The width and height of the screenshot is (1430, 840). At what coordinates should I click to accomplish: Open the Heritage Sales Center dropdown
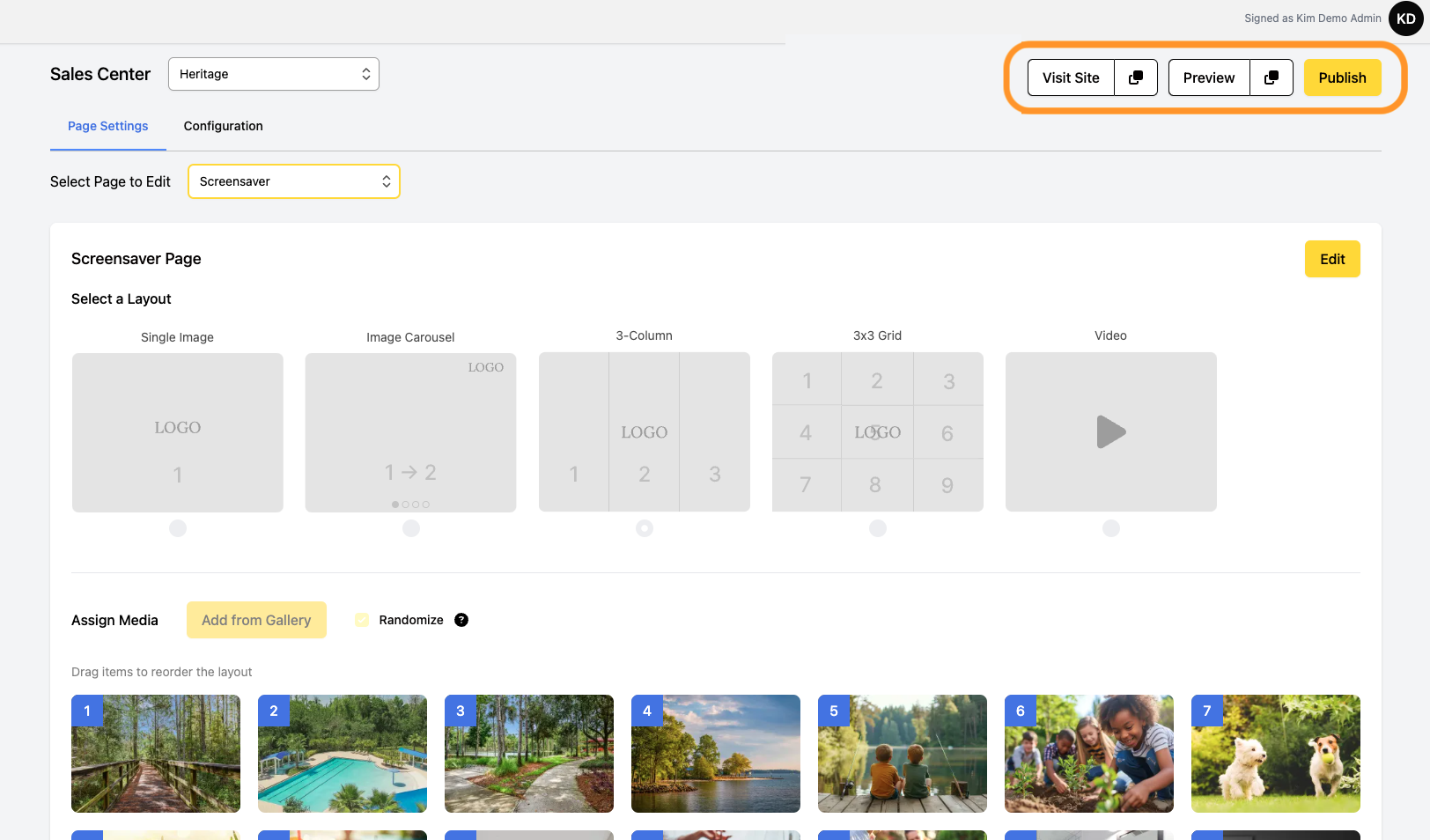coord(274,74)
